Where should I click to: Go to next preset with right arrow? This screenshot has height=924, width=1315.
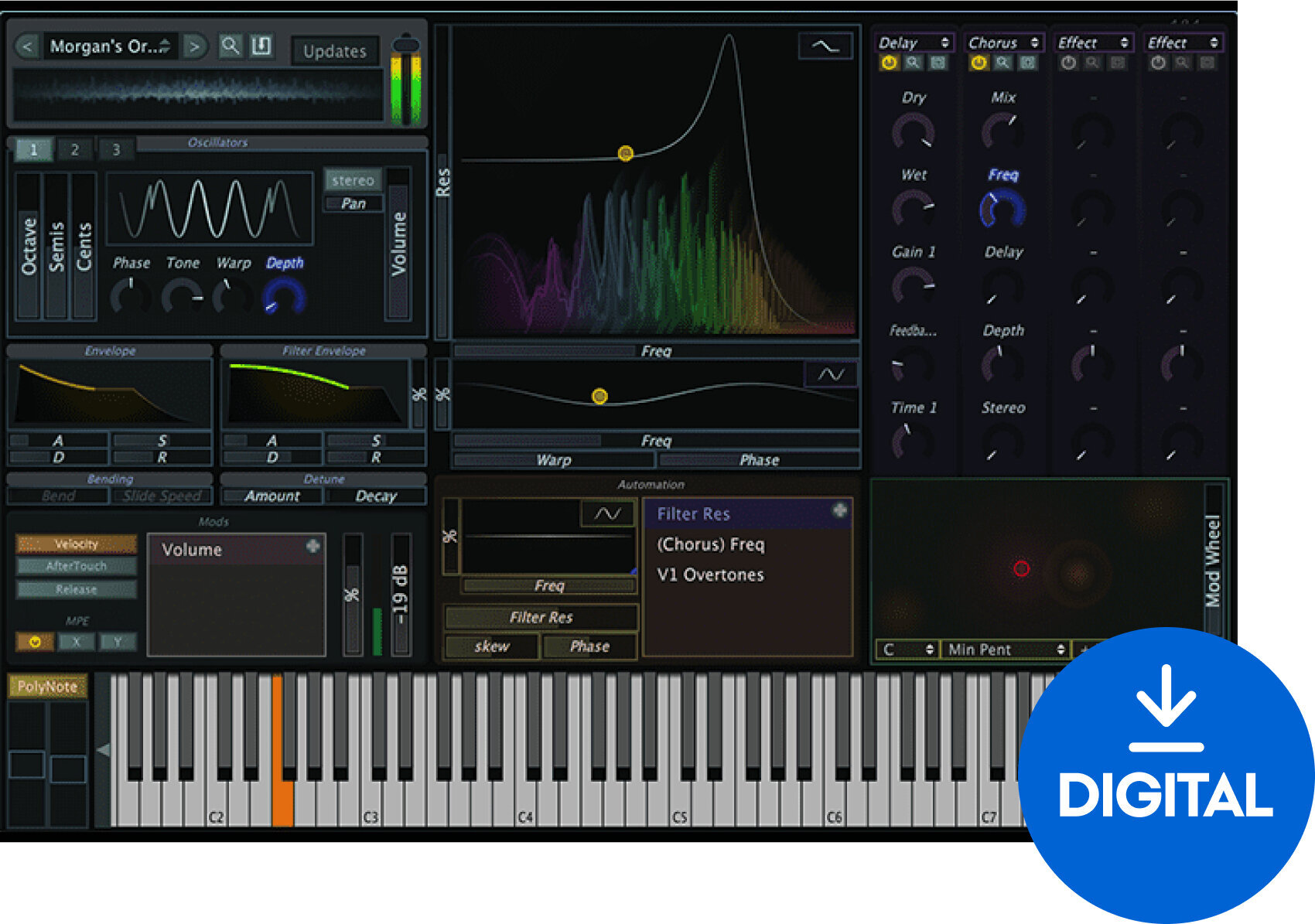(194, 46)
